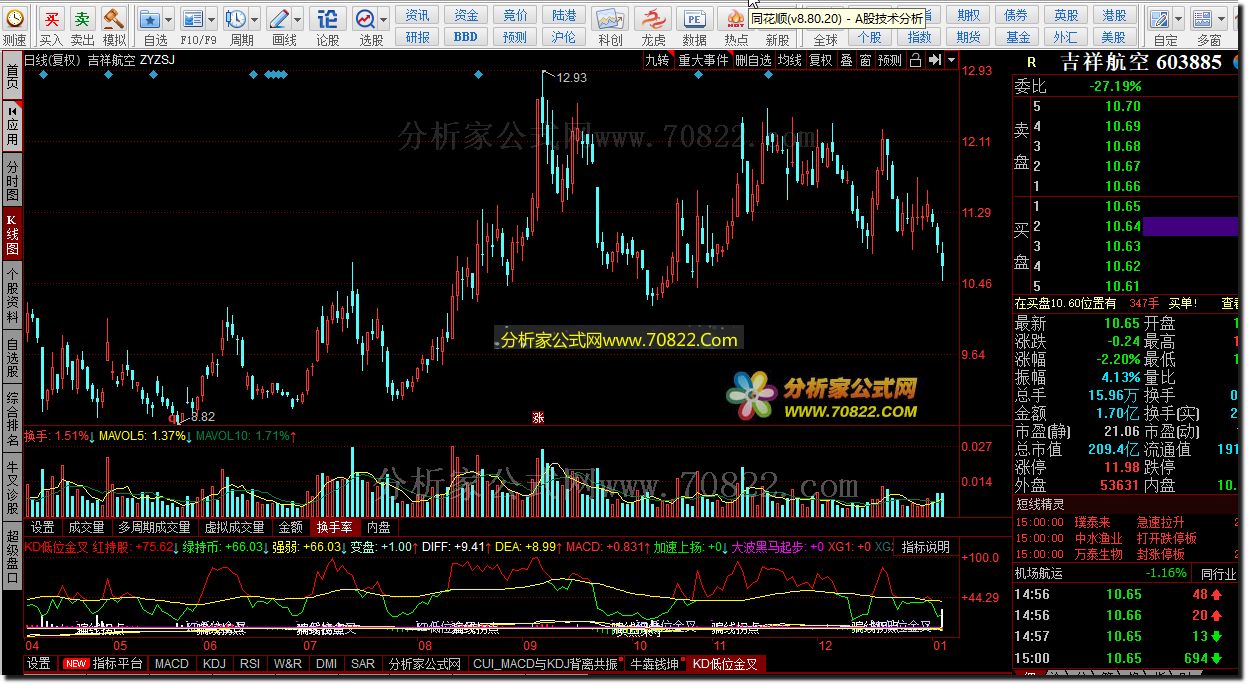Click the 资讯 news button

[418, 15]
